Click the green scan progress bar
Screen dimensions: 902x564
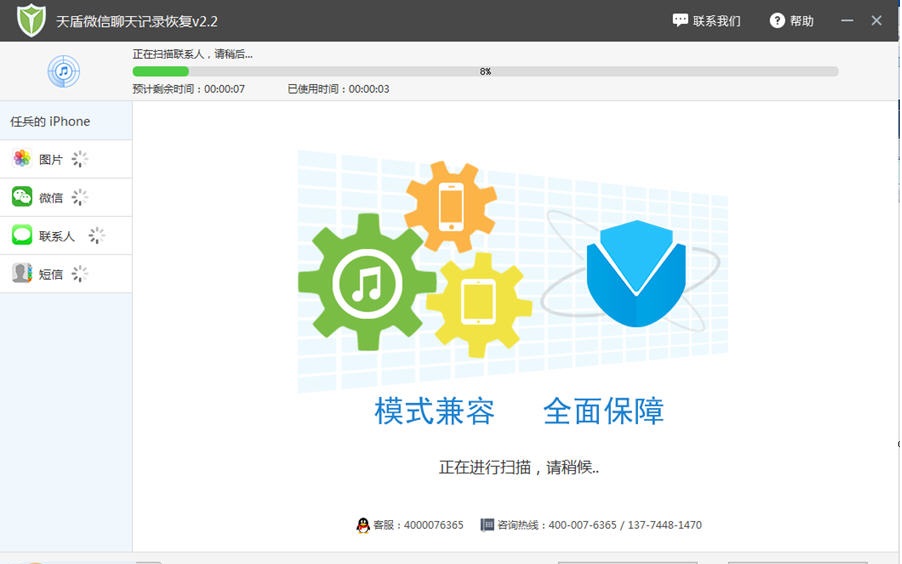point(485,71)
